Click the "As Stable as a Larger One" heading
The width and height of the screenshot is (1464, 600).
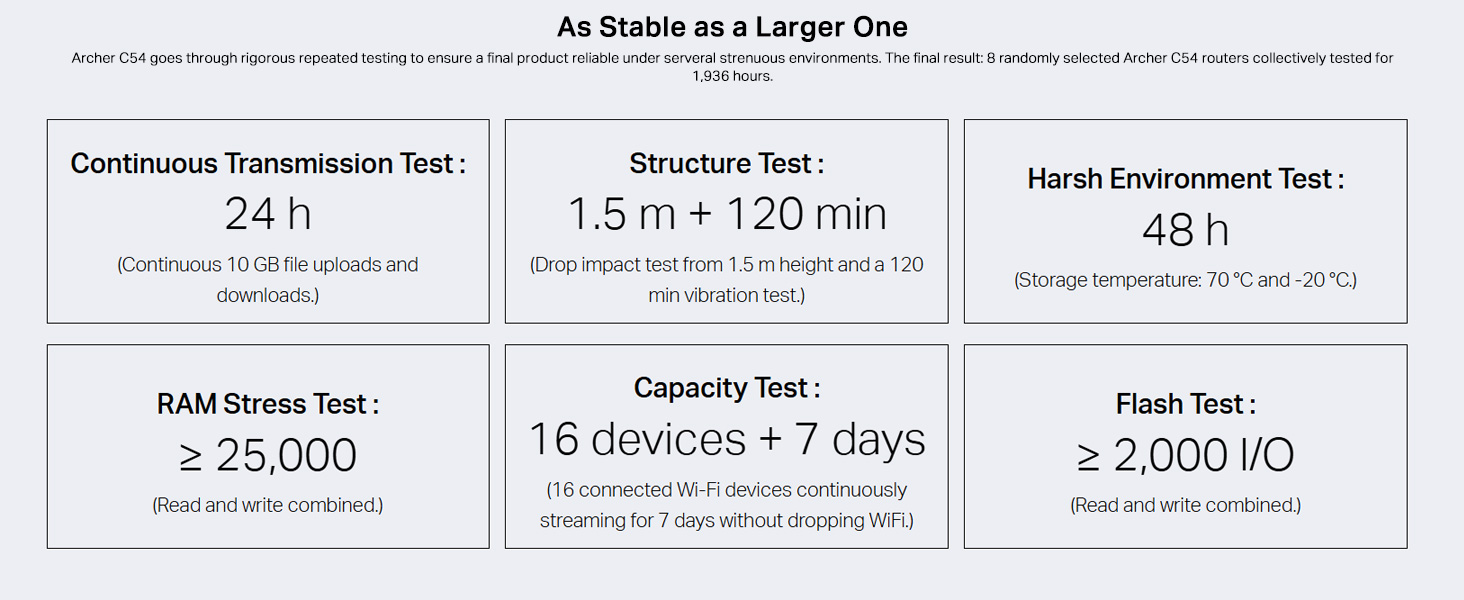coord(732,26)
